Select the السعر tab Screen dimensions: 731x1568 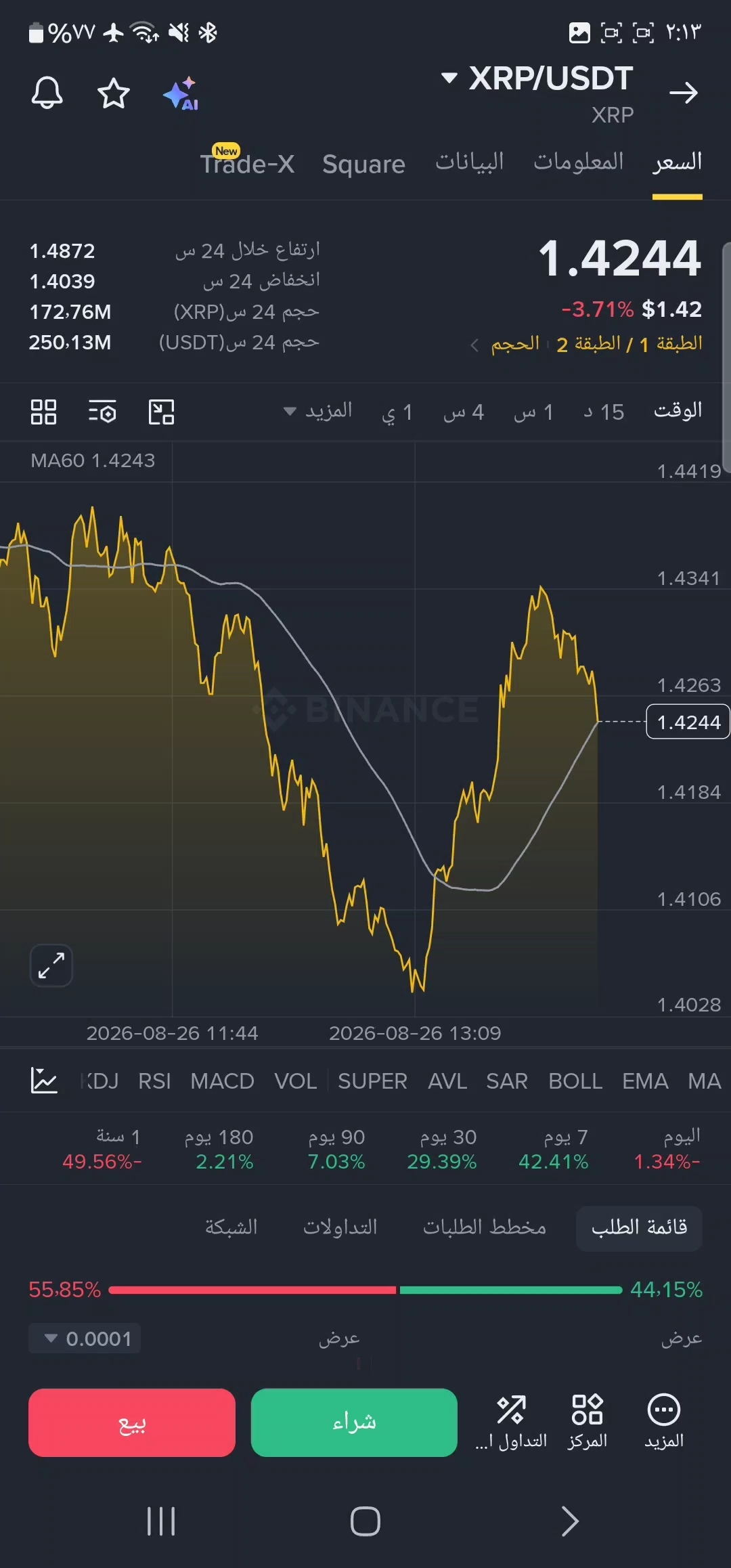point(677,162)
